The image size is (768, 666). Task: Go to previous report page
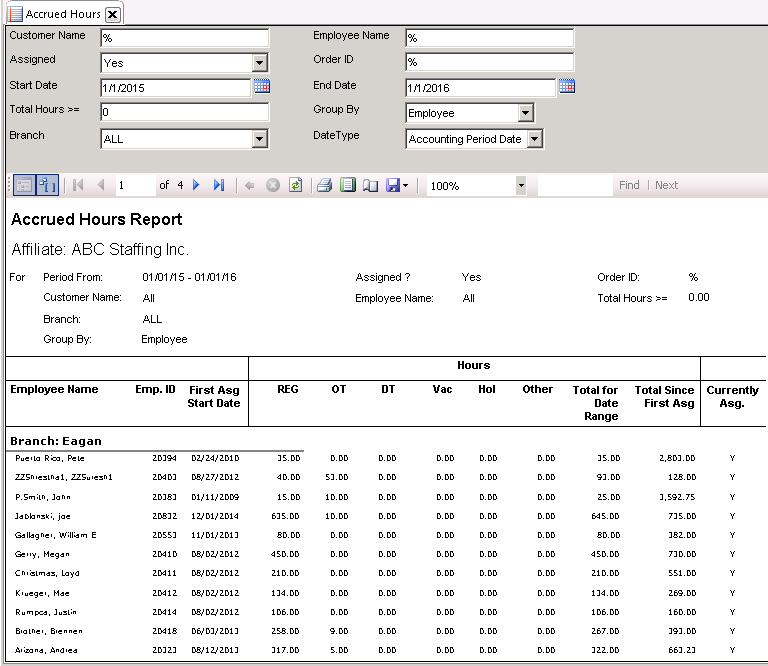101,185
